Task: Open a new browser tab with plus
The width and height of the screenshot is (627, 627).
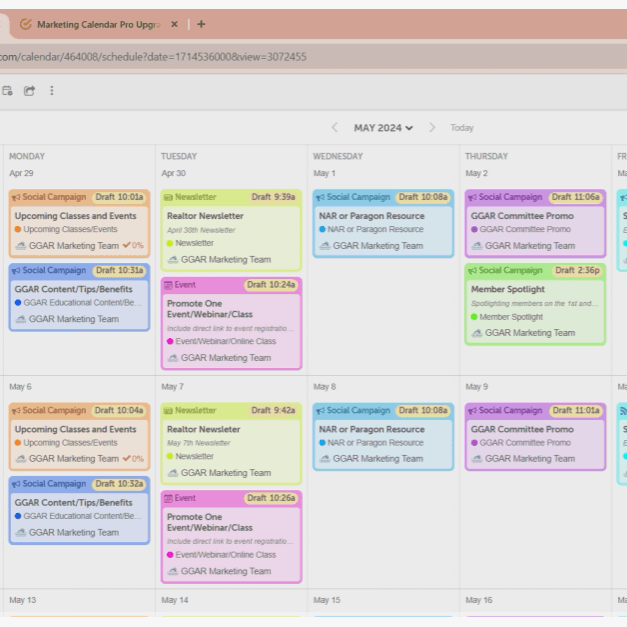Action: click(201, 24)
